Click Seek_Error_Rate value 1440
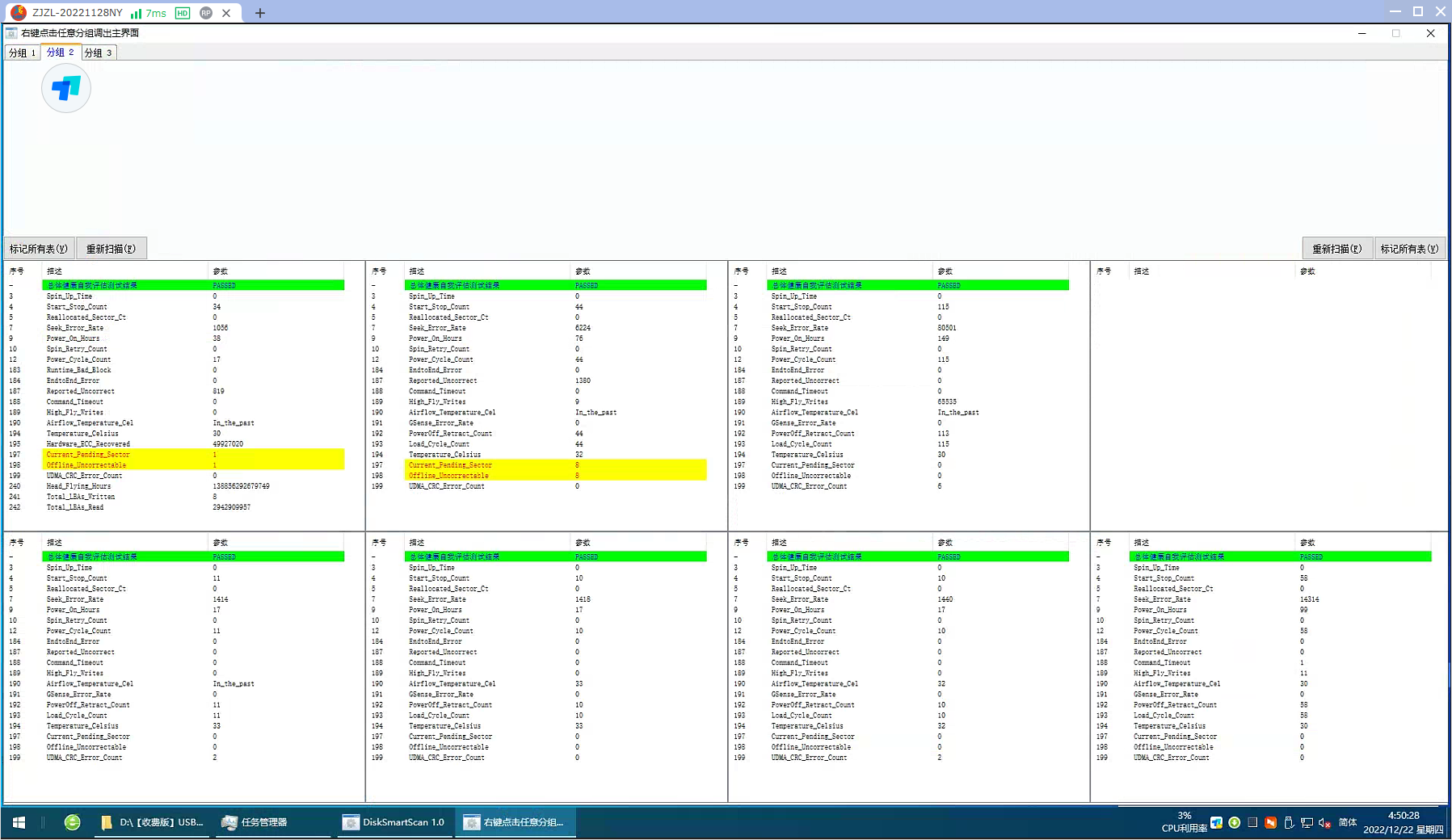Image resolution: width=1452 pixels, height=840 pixels. (945, 599)
